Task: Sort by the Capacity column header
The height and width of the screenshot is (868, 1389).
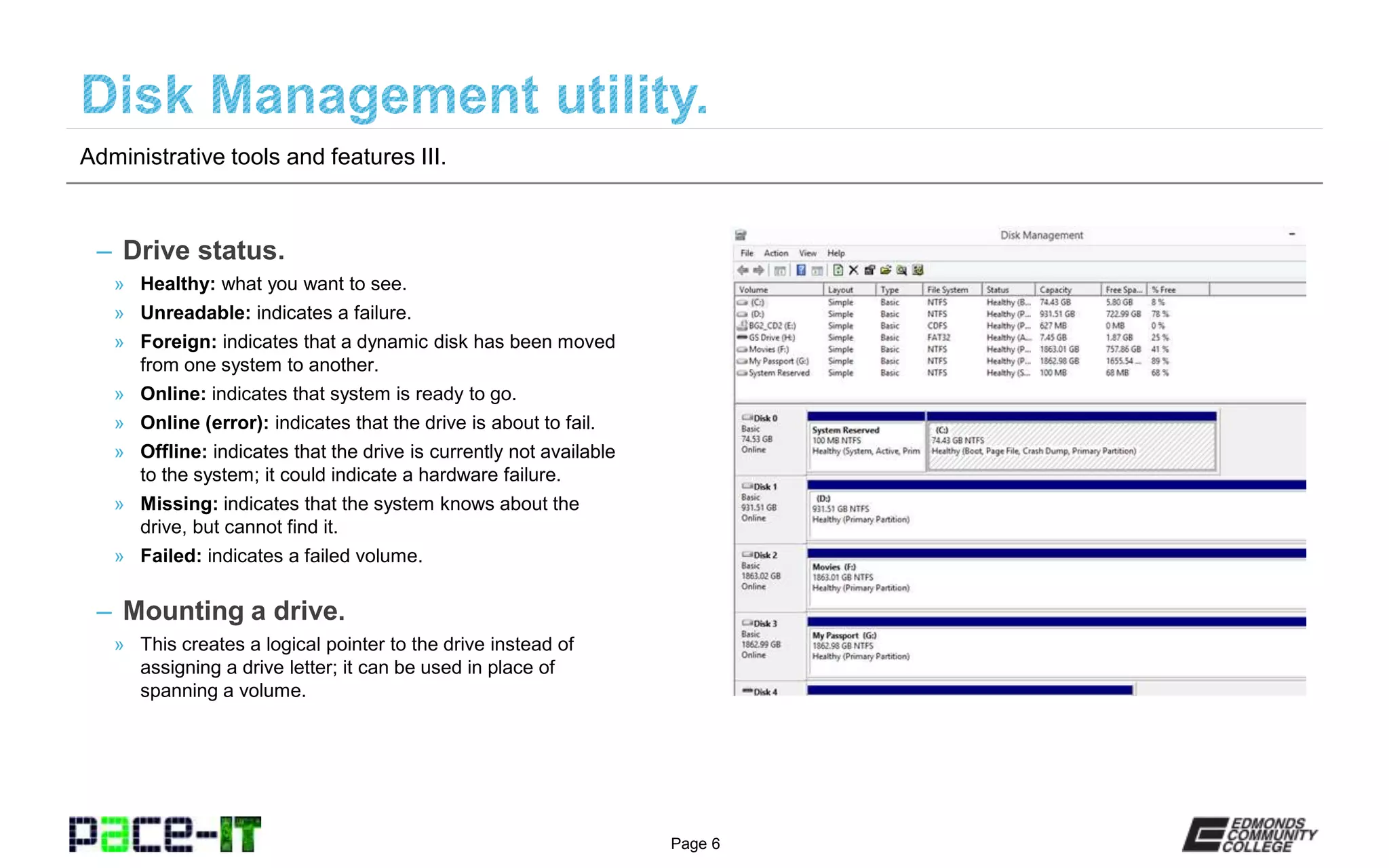Action: (1056, 290)
